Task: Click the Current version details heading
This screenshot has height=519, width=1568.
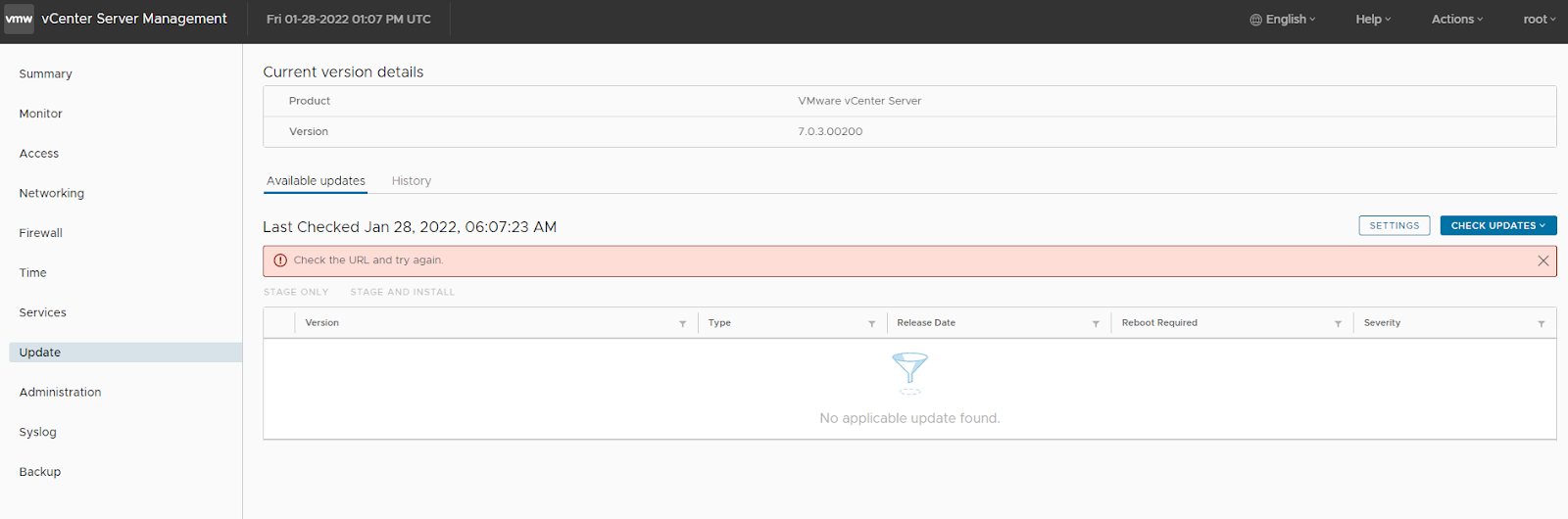Action: point(343,72)
